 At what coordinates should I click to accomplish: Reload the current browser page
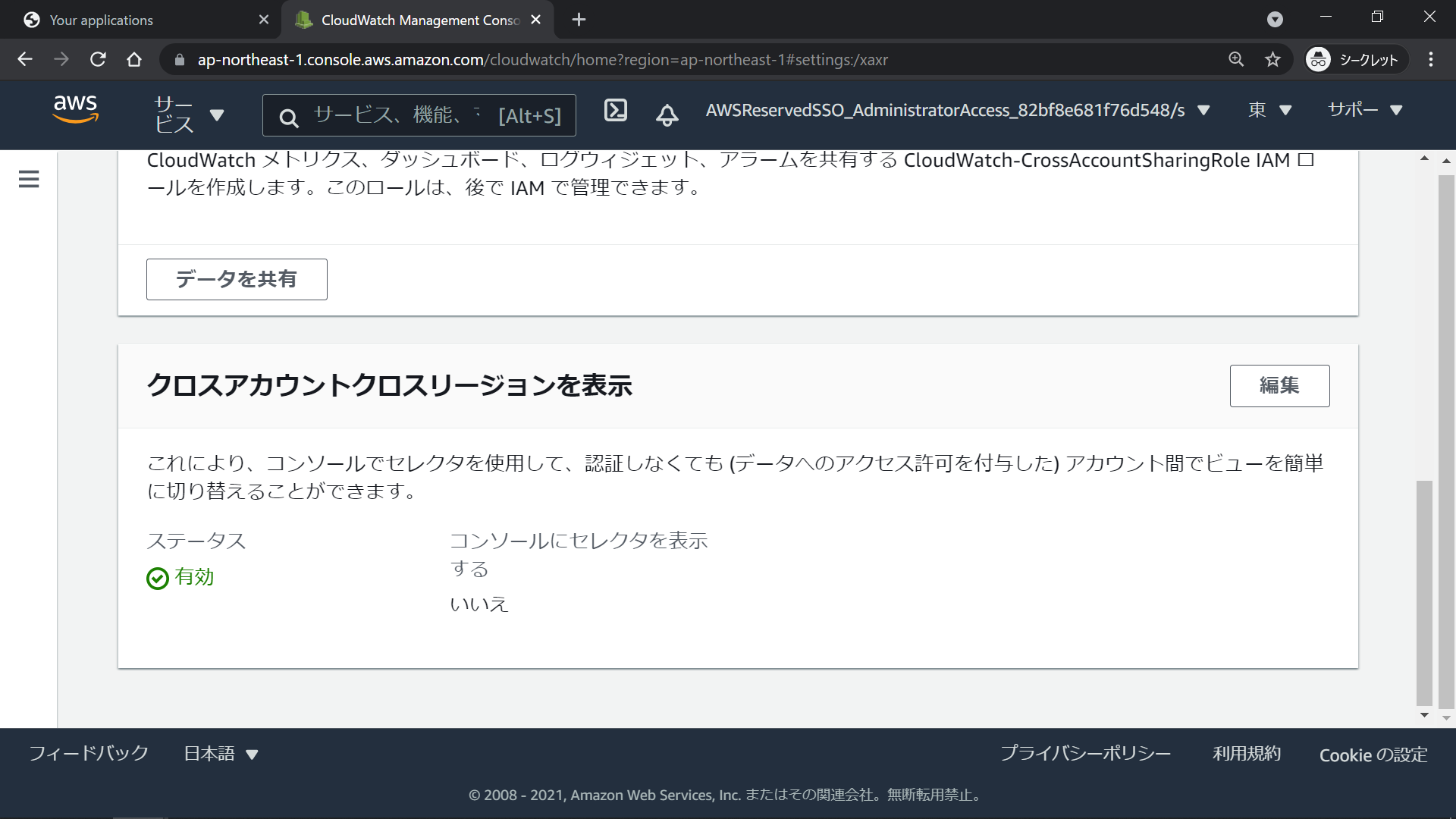tap(98, 59)
